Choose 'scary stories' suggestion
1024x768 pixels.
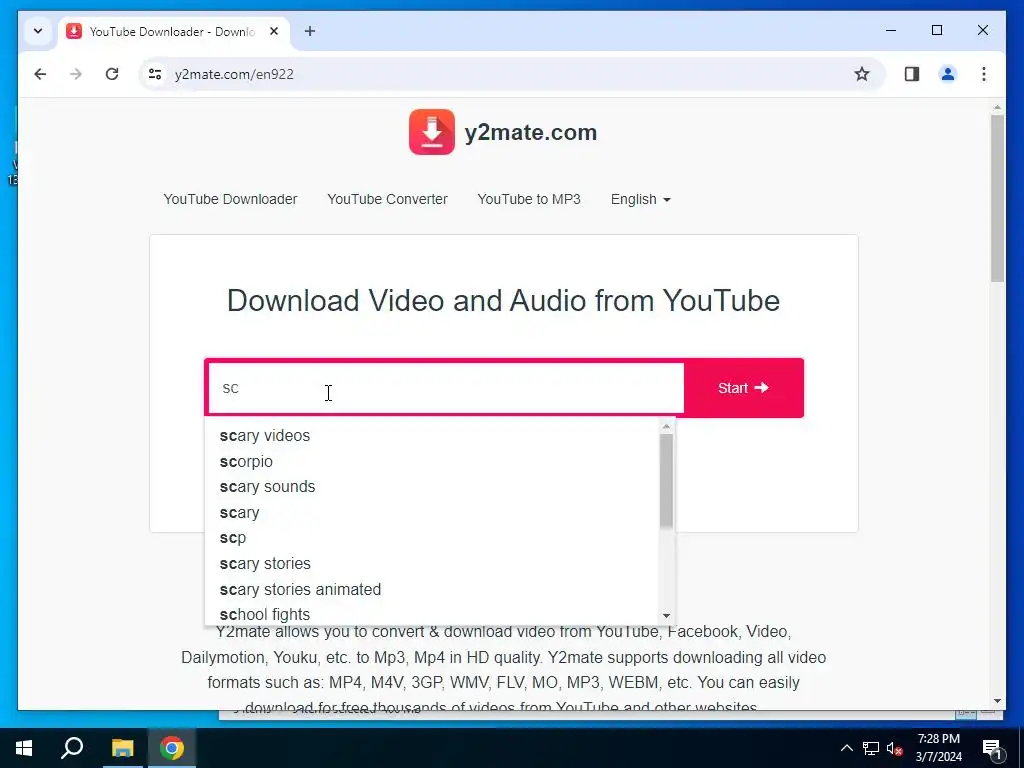coord(432,564)
